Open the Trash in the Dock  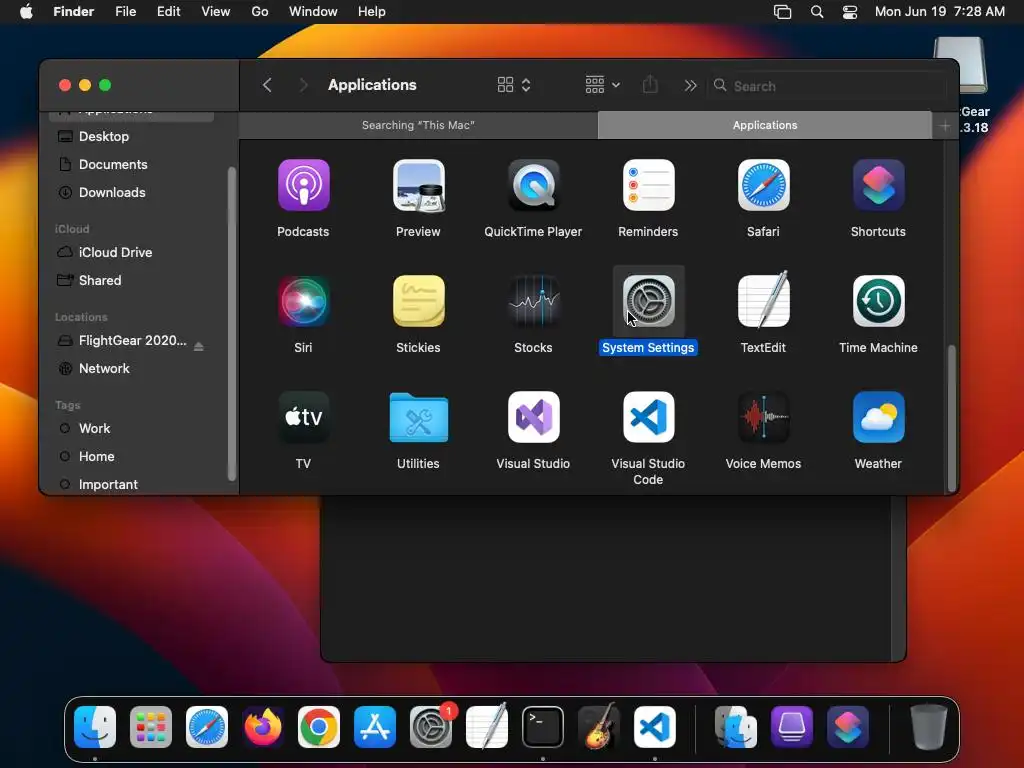coord(929,727)
